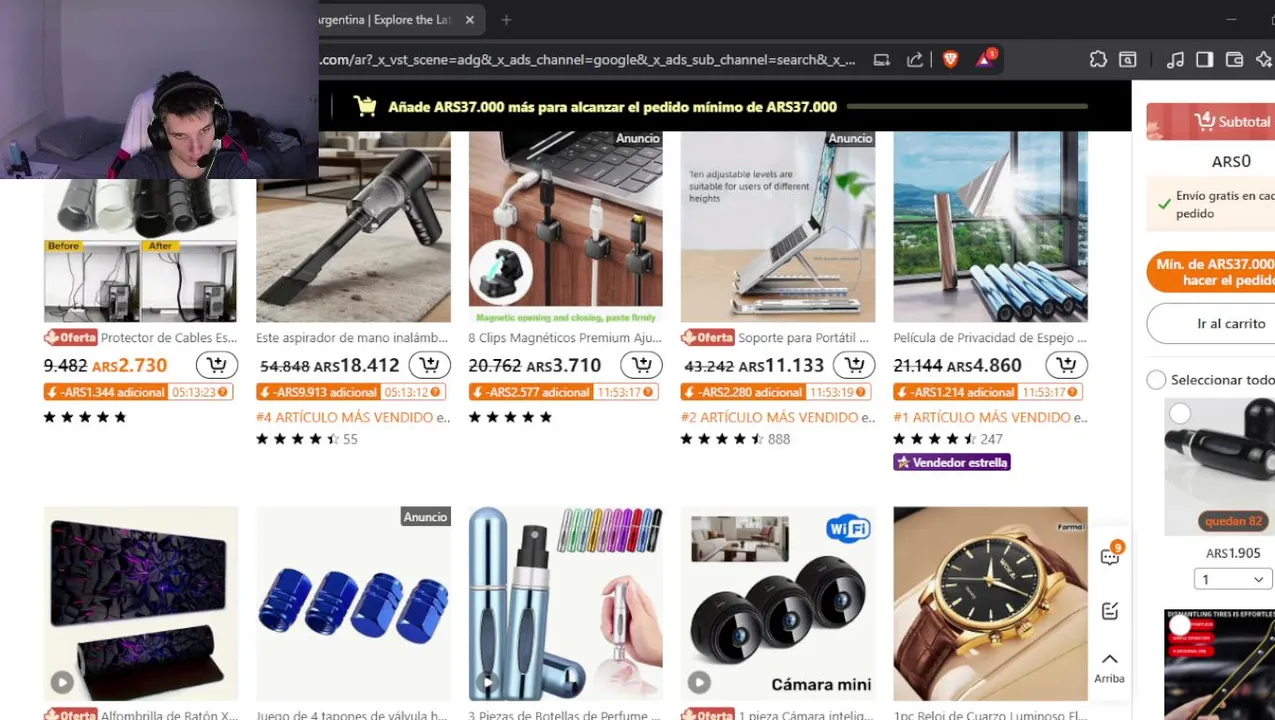Add 8 Clips Magnéticos to cart
This screenshot has height=720, width=1275.
coord(641,365)
